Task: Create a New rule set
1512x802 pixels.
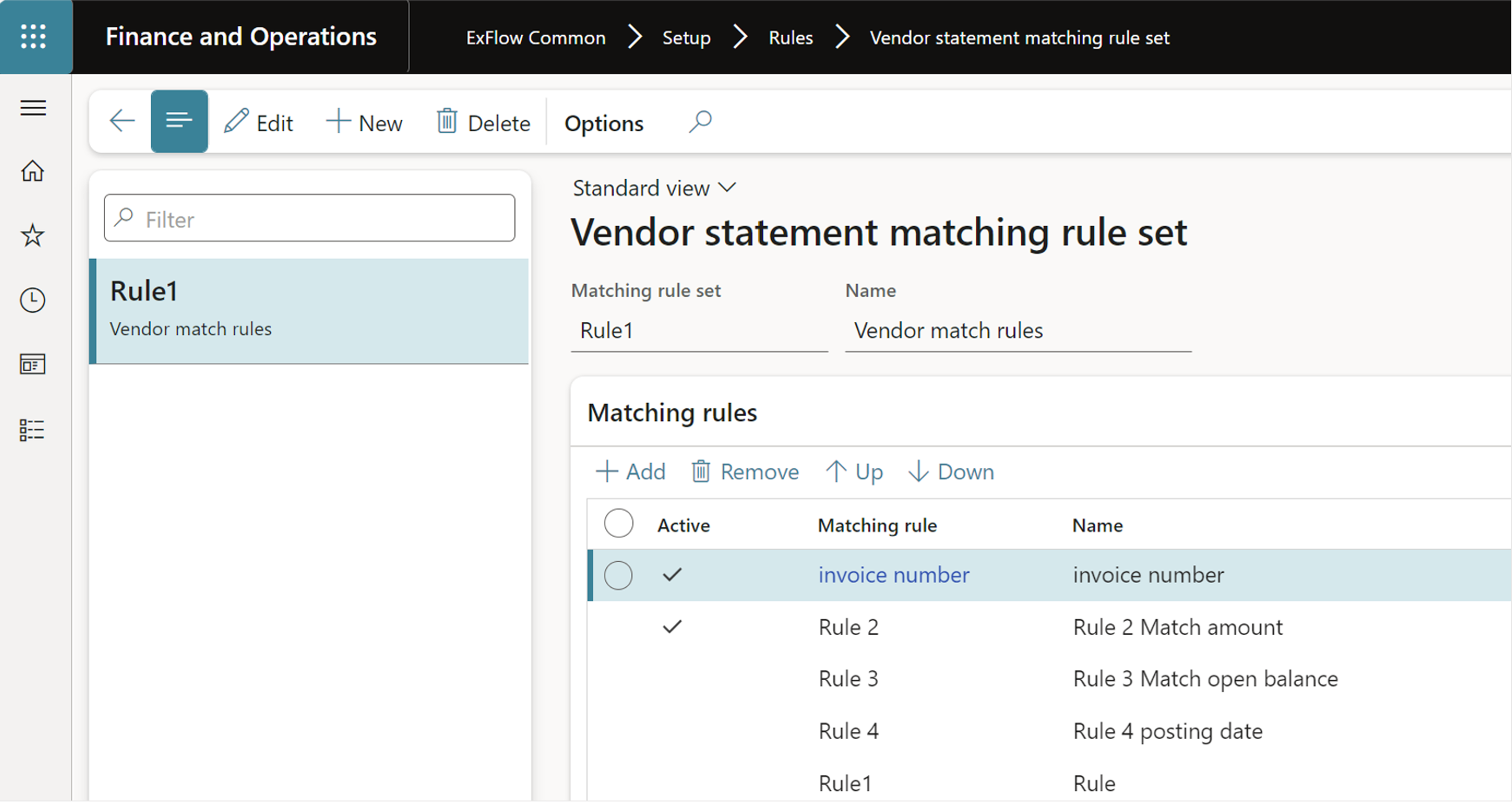Action: pos(364,122)
